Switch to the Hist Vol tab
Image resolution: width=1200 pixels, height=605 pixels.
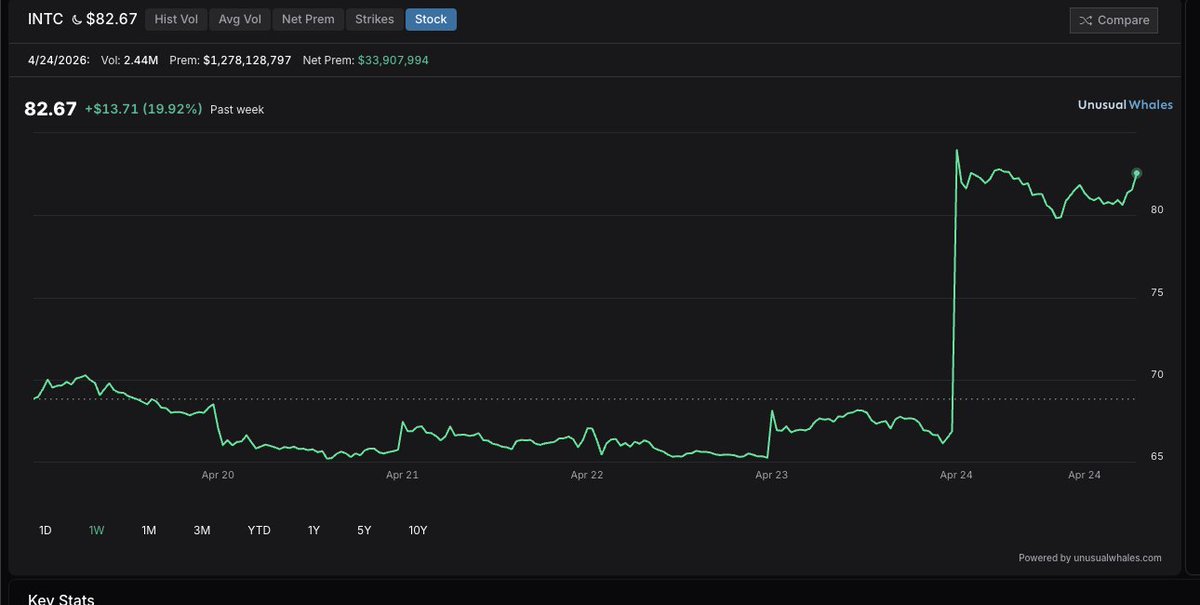(175, 18)
